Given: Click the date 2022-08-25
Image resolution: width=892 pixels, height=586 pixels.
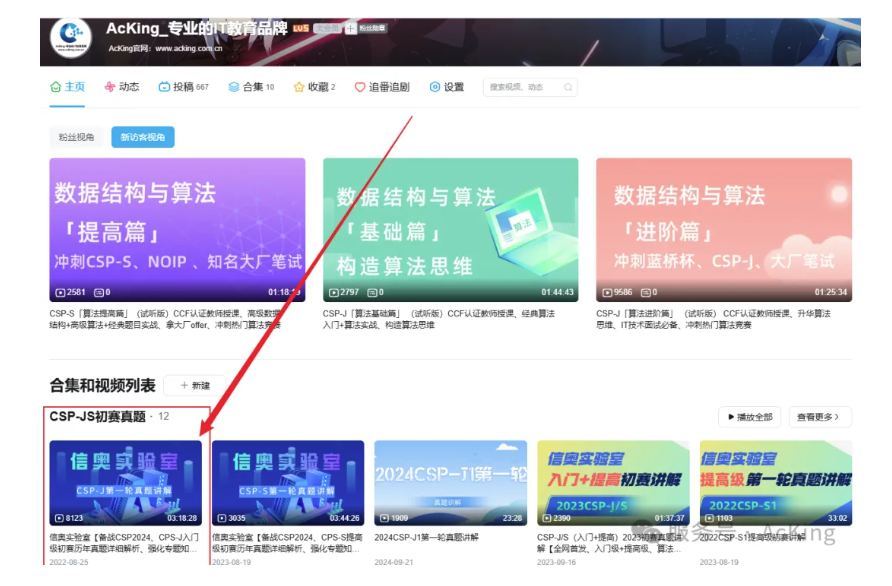Looking at the screenshot, I should (69, 562).
